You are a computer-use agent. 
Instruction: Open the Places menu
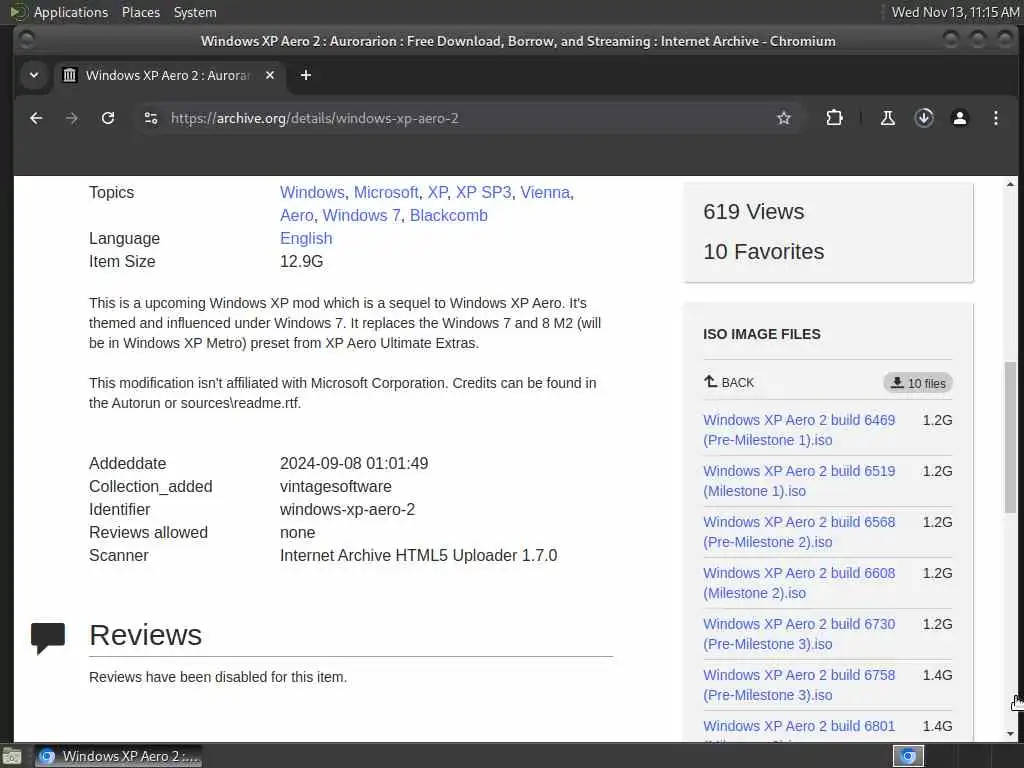coord(140,12)
